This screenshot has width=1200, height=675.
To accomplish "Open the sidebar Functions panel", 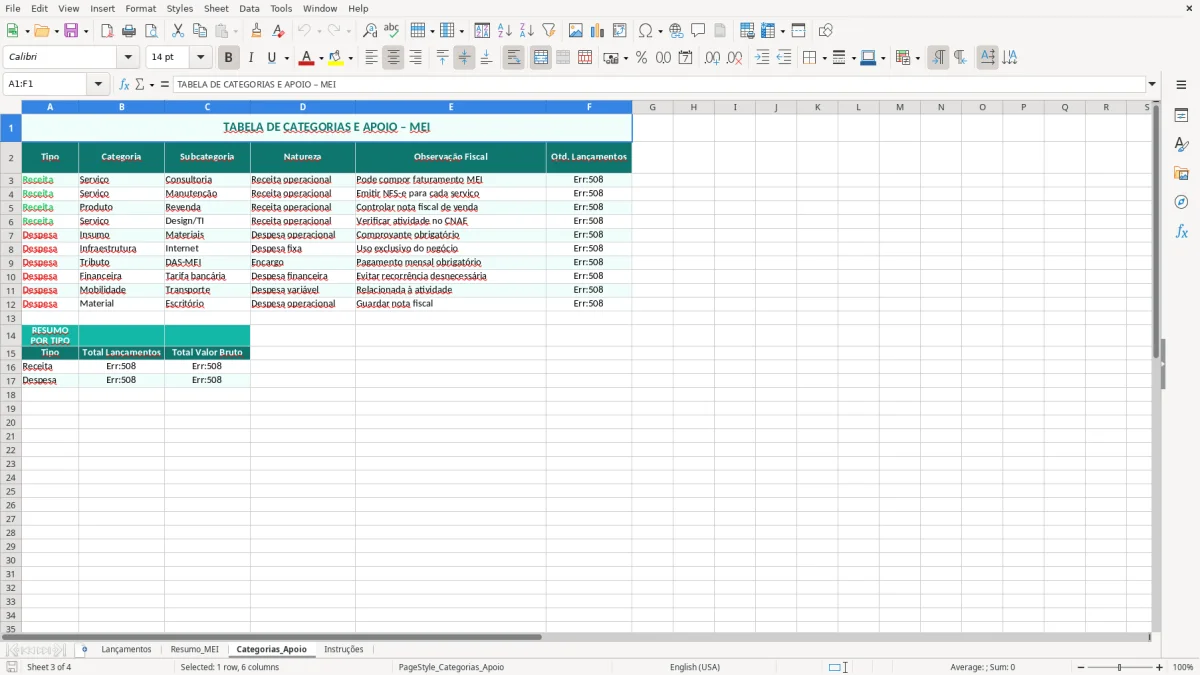I will coord(1181,232).
